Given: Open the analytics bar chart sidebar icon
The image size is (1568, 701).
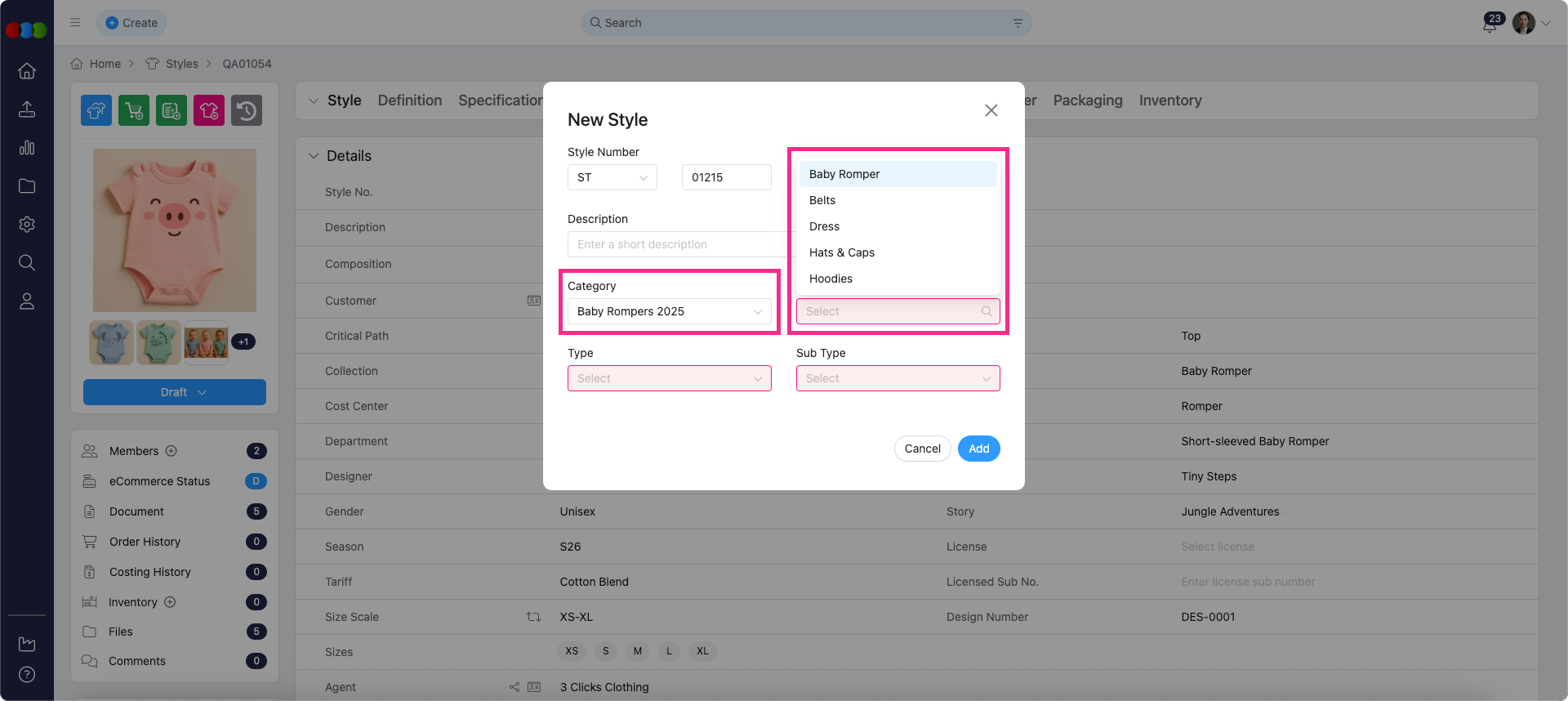Looking at the screenshot, I should tap(27, 148).
